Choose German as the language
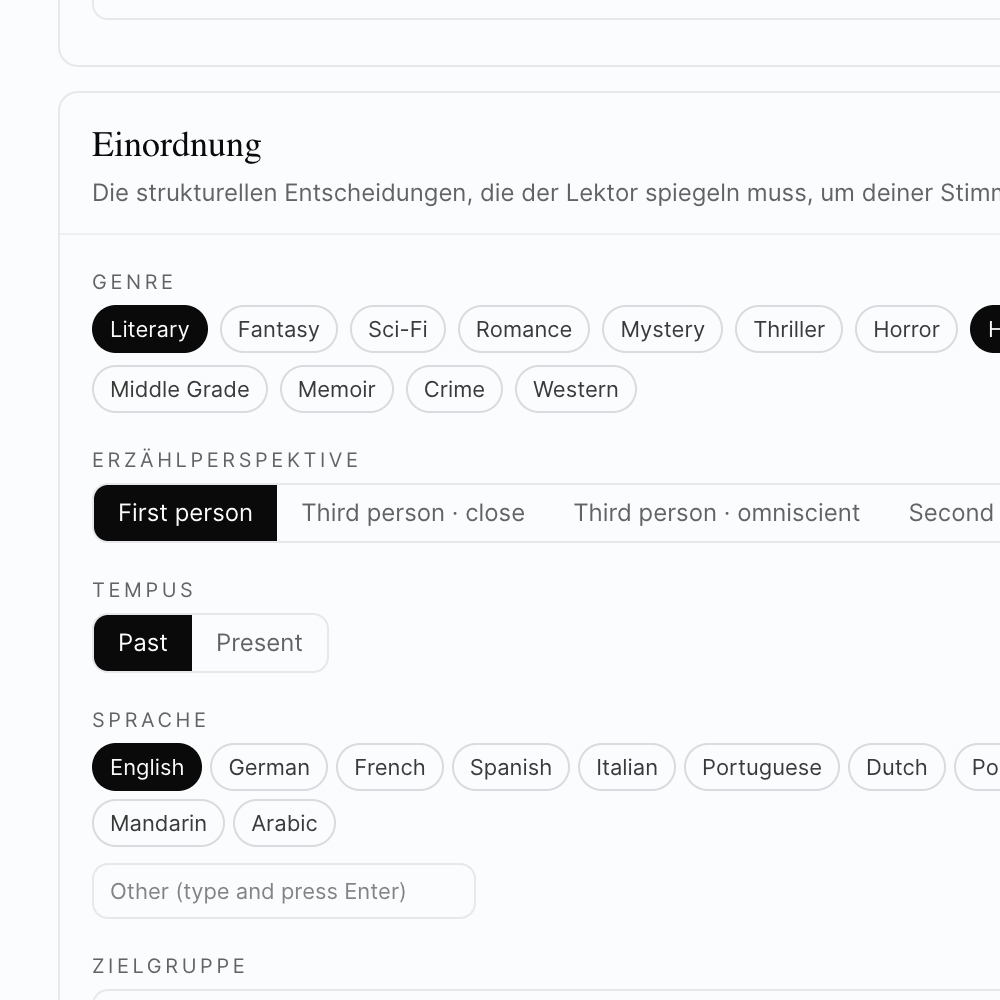Screen dimensions: 1000x1000 point(269,767)
